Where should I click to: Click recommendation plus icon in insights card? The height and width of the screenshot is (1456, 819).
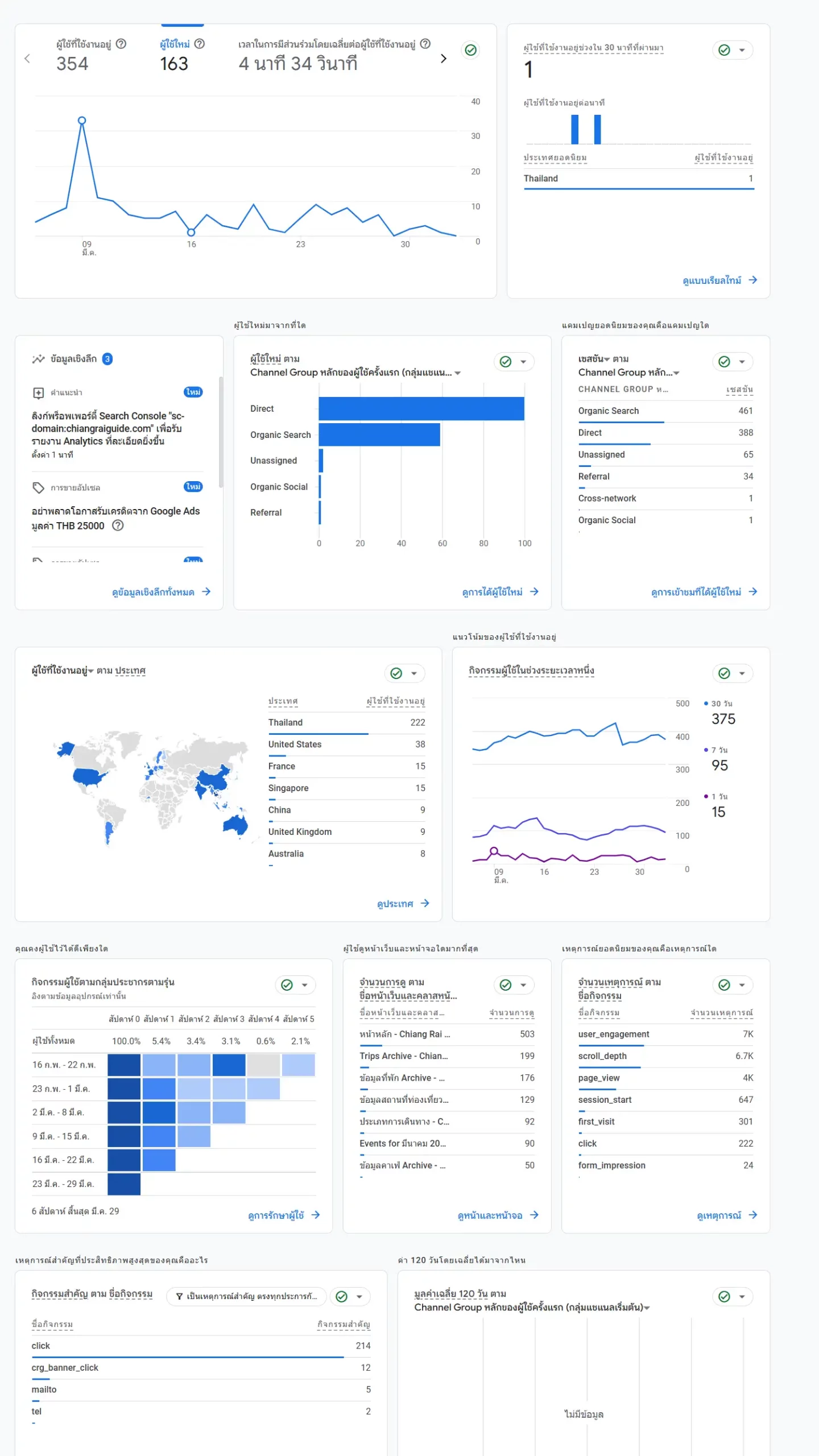click(38, 392)
